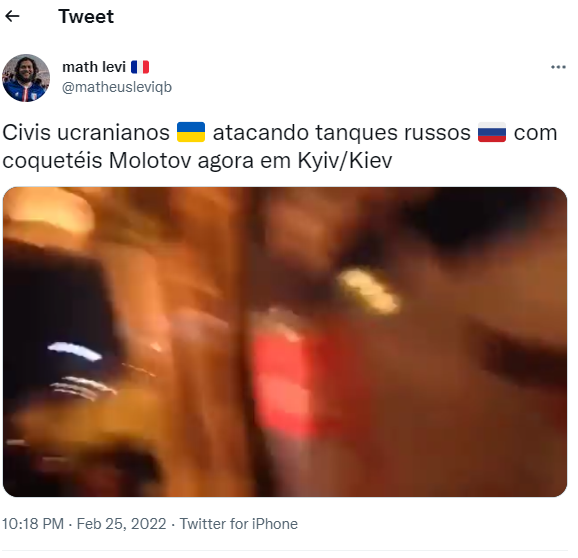Click the Russian flag emoji in the tweet
Image resolution: width=578 pixels, height=558 pixels.
point(492,132)
